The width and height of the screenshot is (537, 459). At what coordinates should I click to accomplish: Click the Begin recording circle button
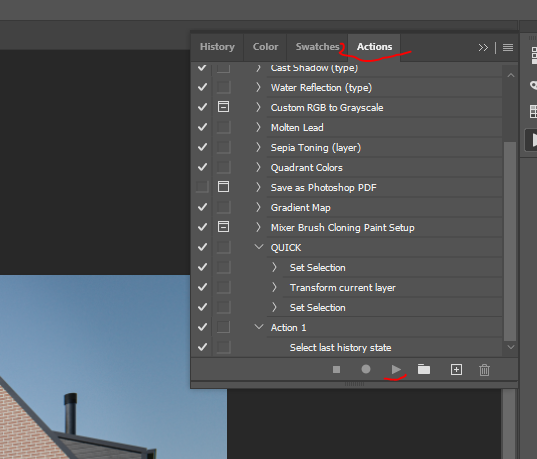(x=366, y=369)
